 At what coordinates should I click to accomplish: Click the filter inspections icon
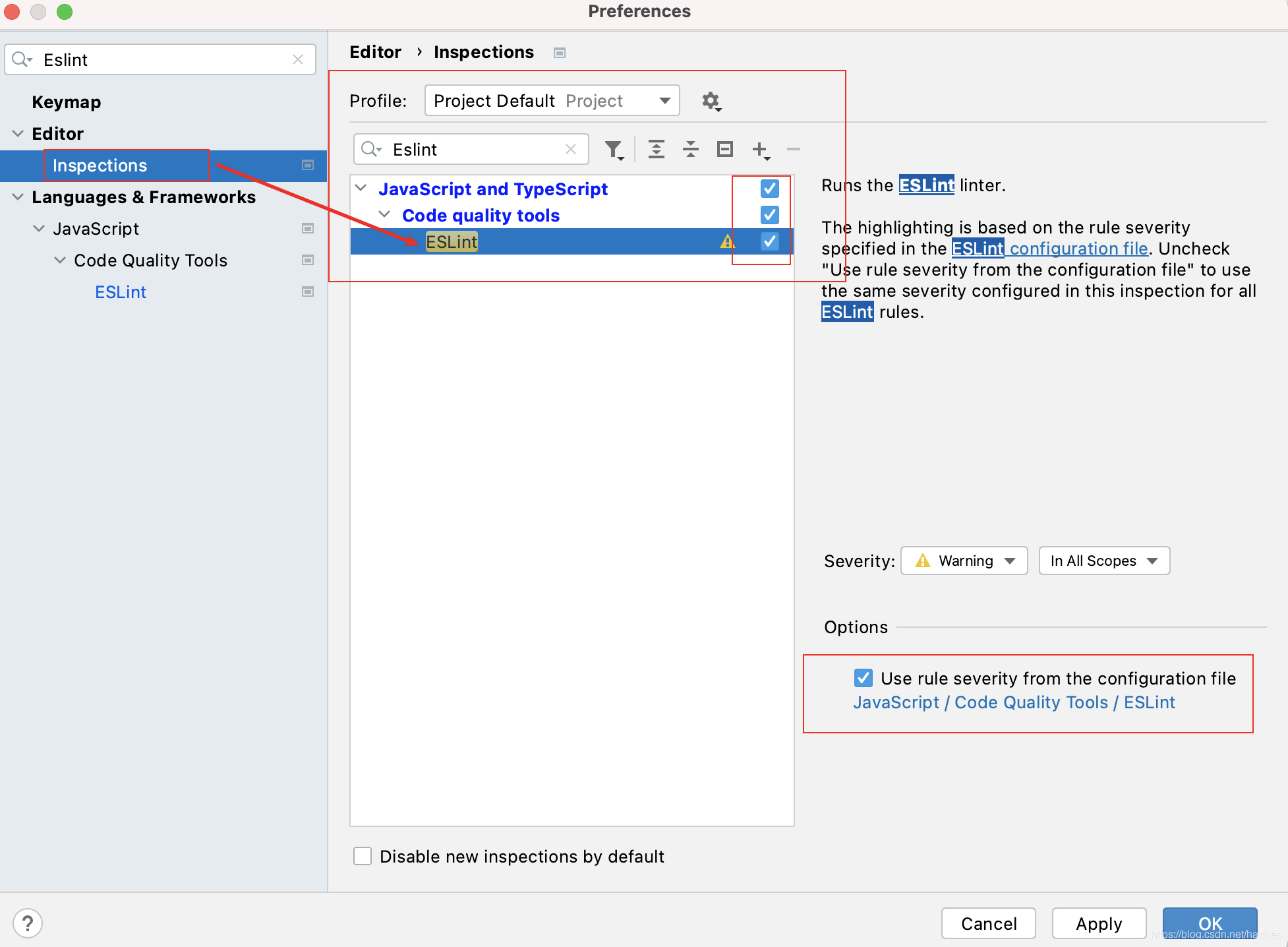613,150
